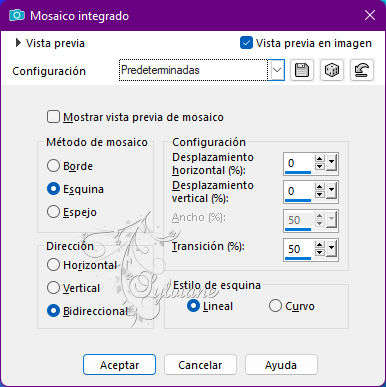
Task: Open Desplazamiento horizontal slider popup arrow
Action: coord(331,163)
